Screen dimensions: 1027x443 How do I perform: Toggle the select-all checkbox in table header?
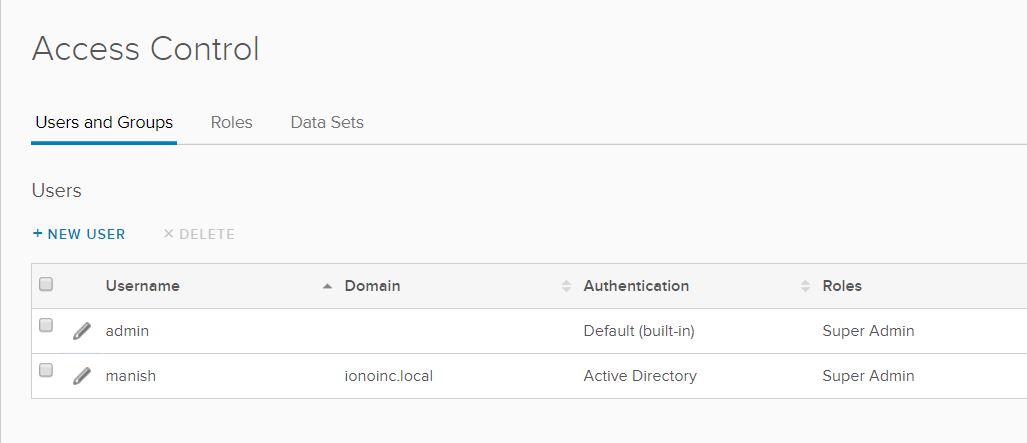coord(46,285)
